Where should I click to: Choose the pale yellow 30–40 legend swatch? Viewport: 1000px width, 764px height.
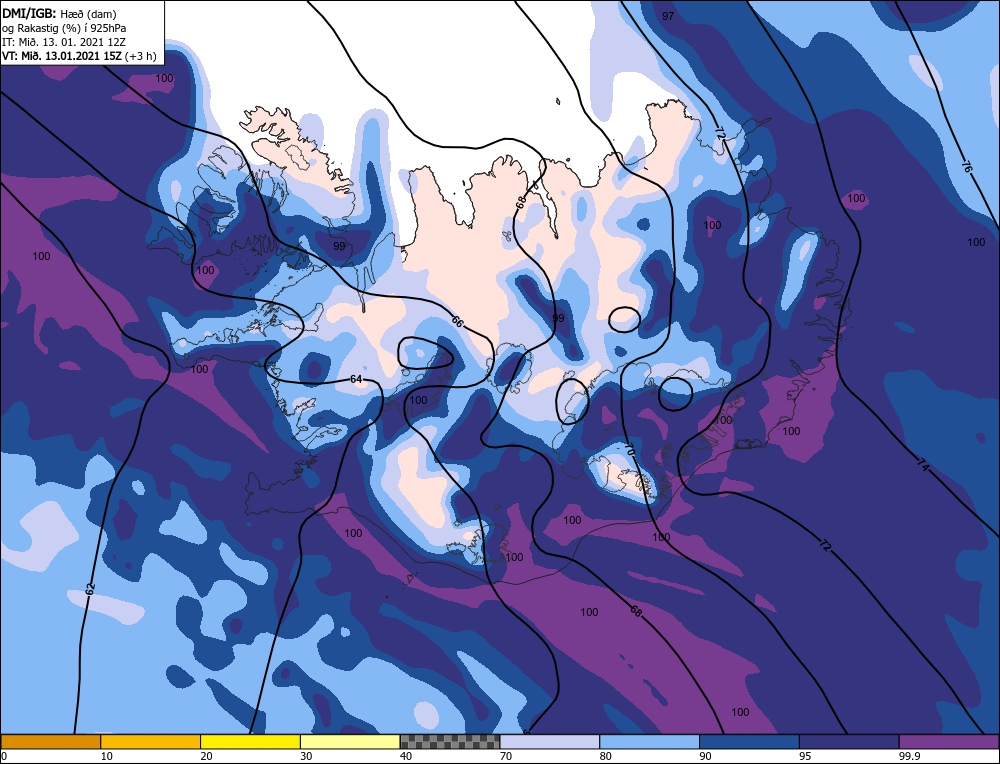[x=350, y=742]
